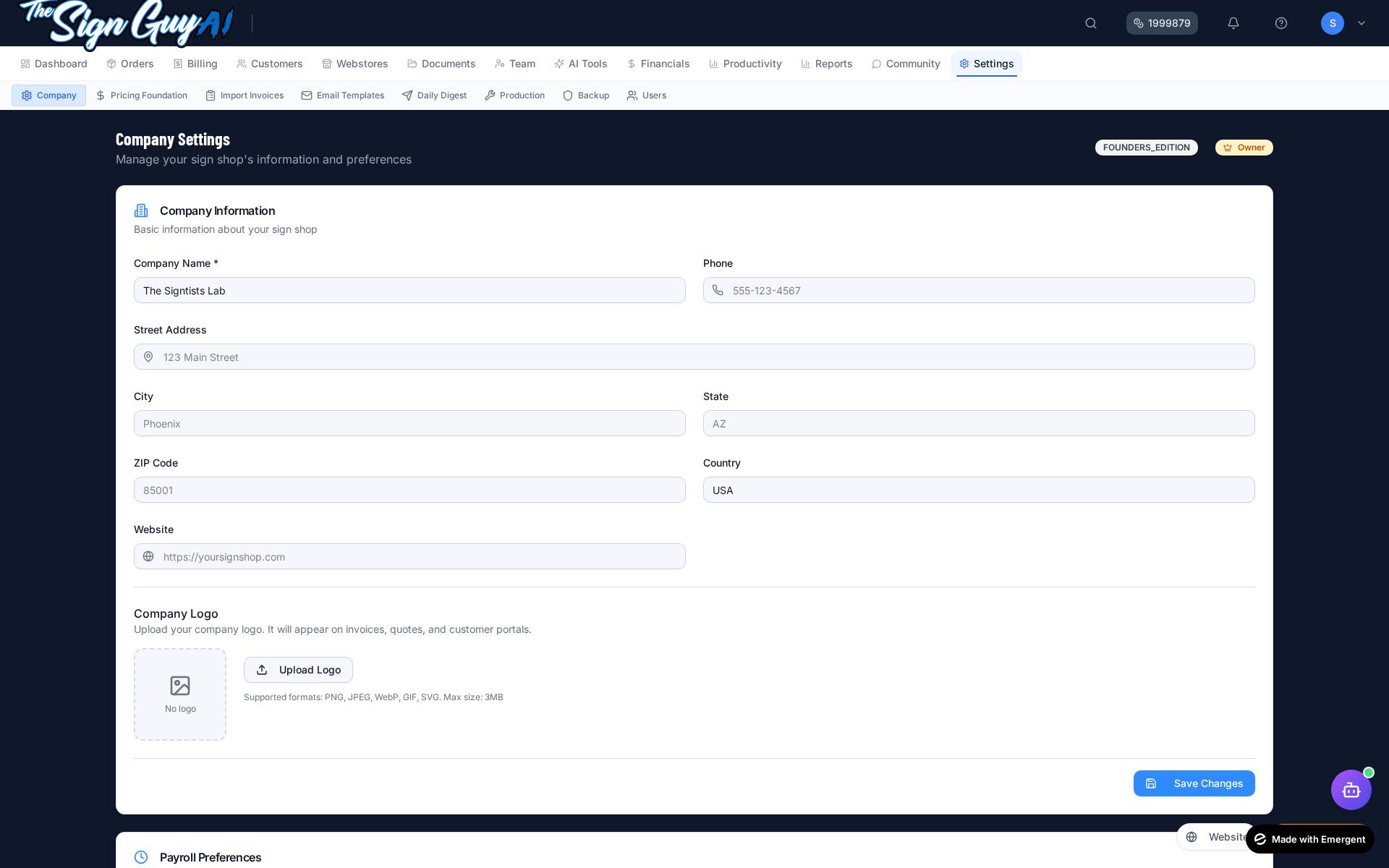Navigate to Webstores

[355, 64]
